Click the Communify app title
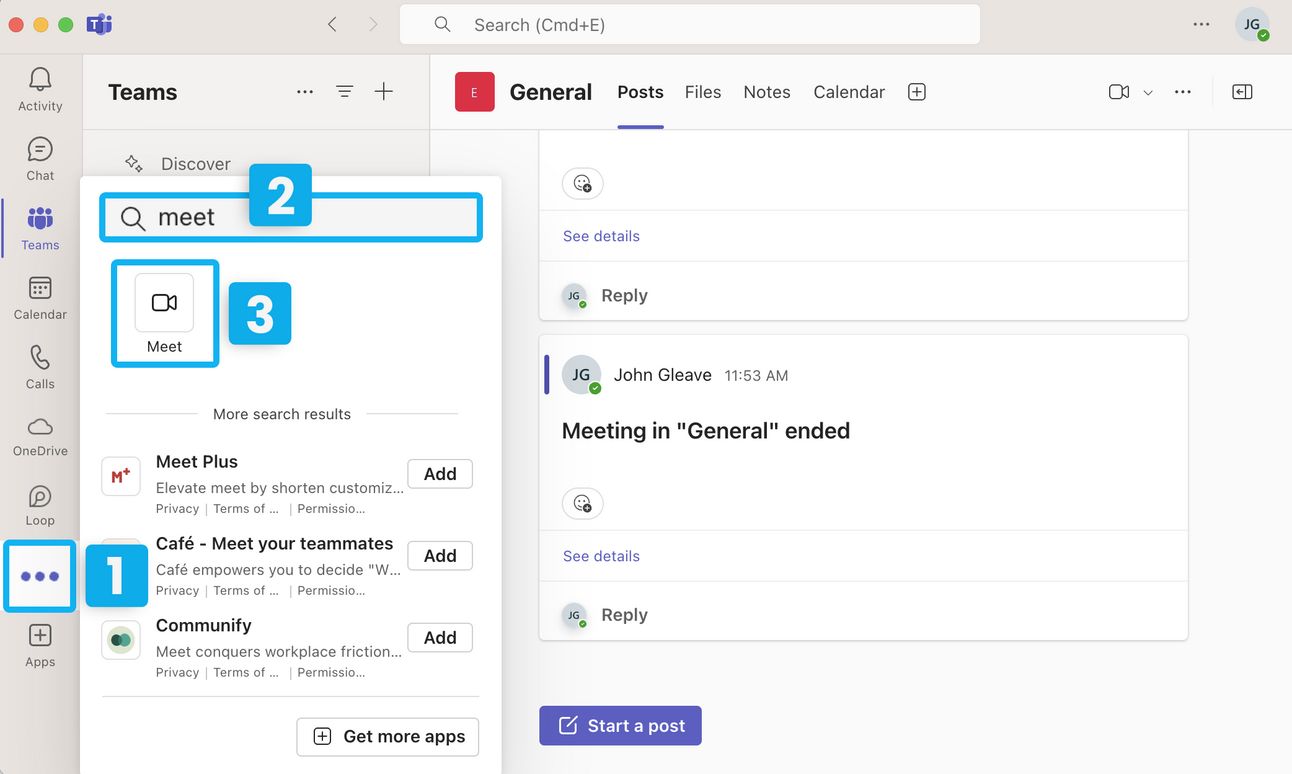Screen dimensions: 1292x774 click(x=204, y=626)
